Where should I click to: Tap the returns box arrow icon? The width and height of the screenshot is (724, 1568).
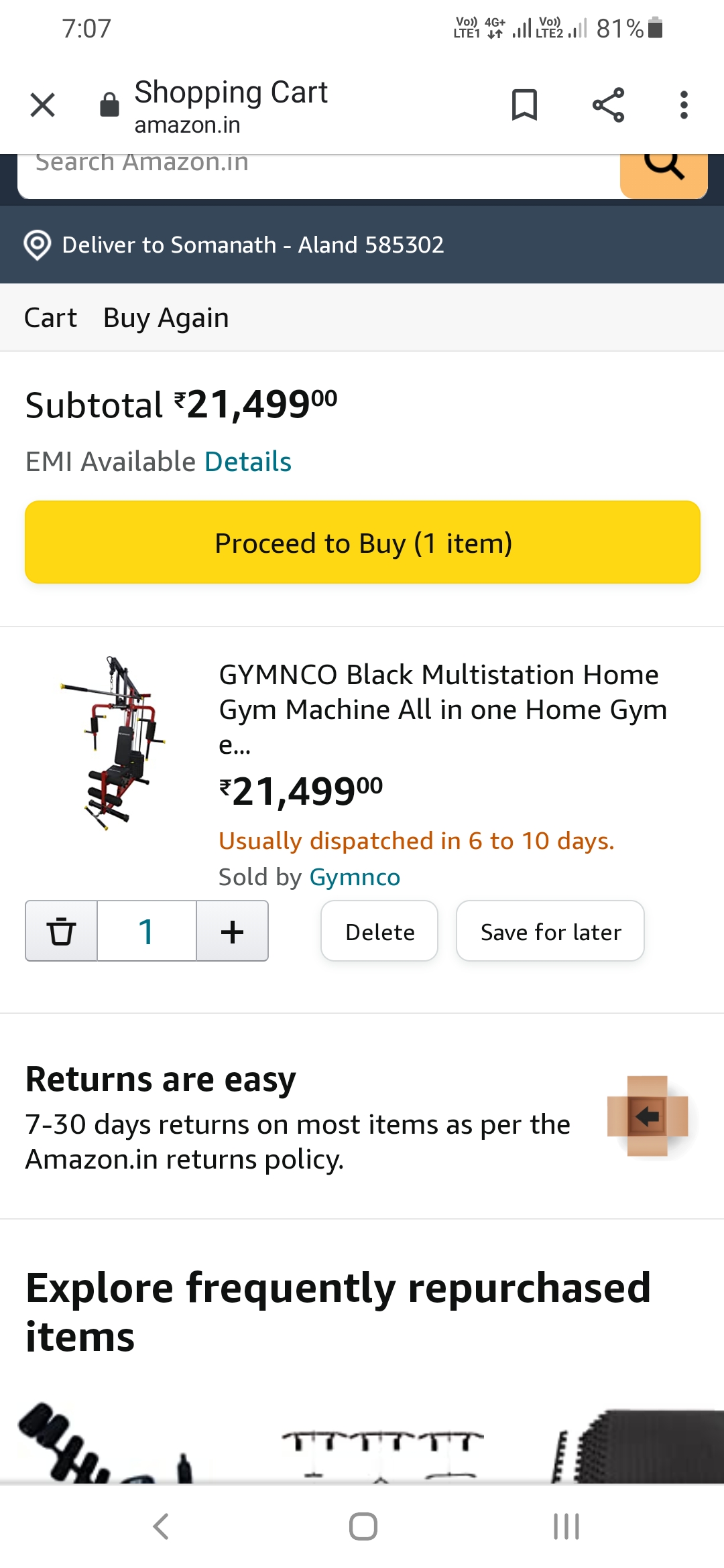click(x=648, y=1116)
